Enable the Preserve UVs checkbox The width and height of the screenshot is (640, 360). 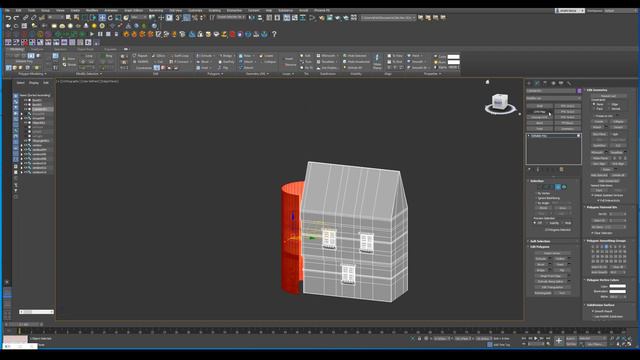pyautogui.click(x=594, y=116)
